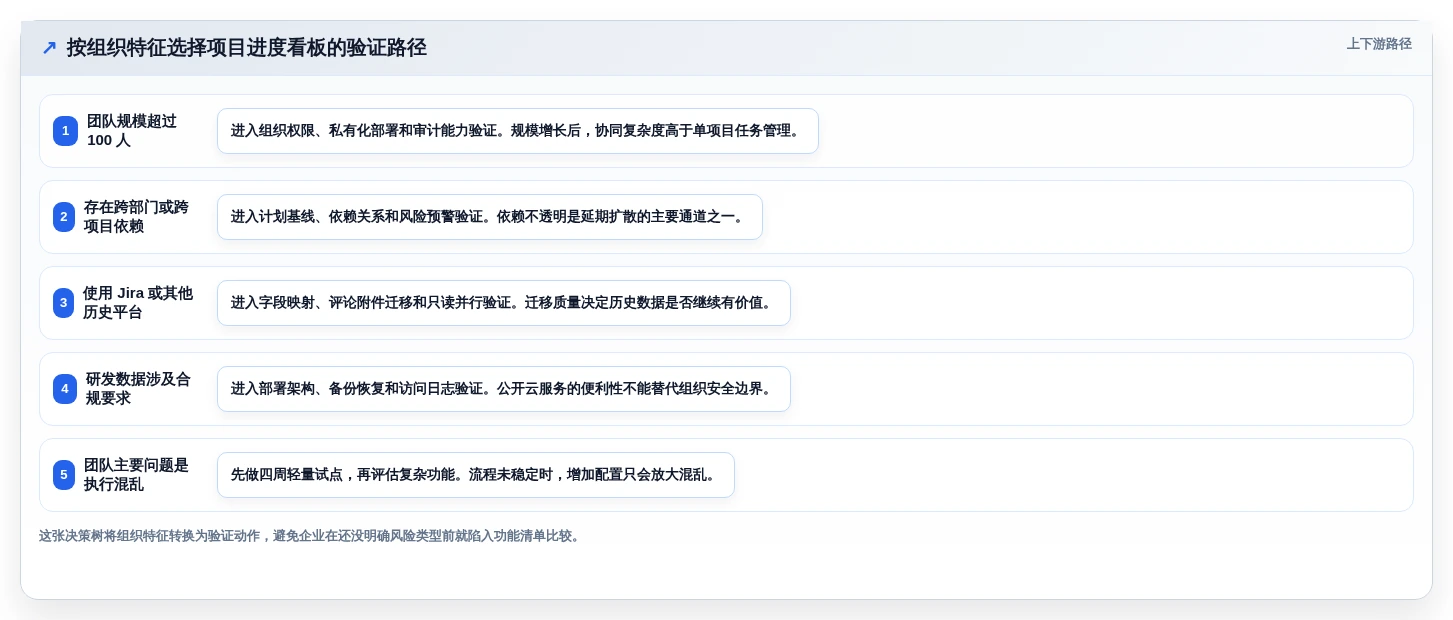
Task: Select the label 团队规模超过 100 人
Action: tap(132, 131)
